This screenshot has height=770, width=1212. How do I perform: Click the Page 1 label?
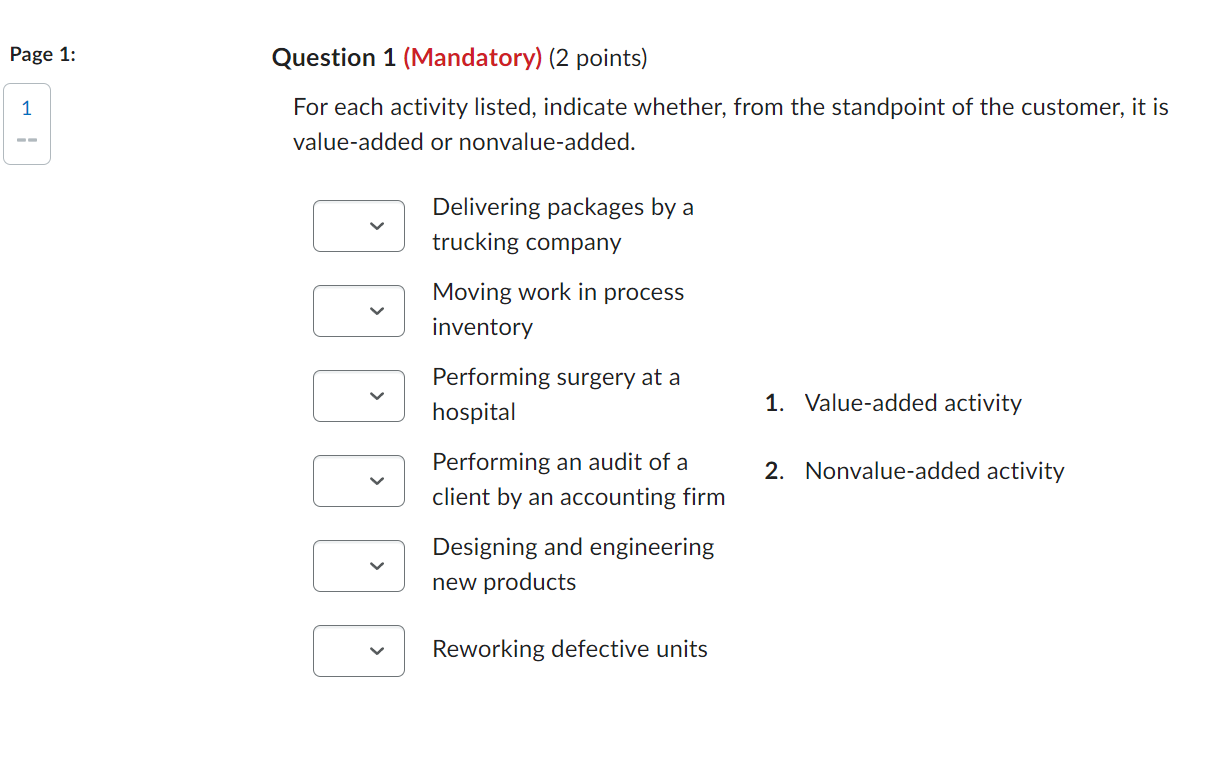42,55
